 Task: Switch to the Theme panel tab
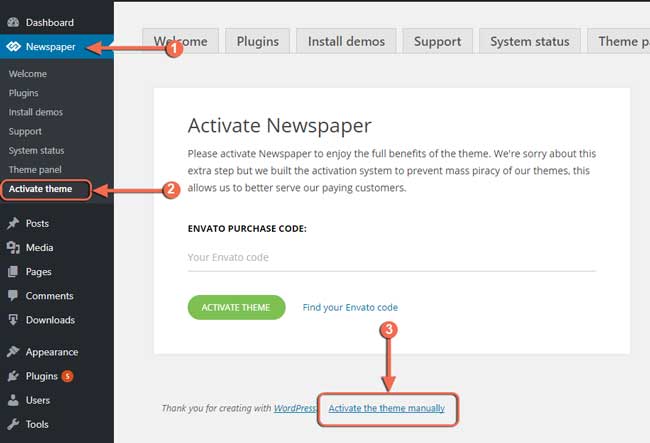(x=618, y=41)
